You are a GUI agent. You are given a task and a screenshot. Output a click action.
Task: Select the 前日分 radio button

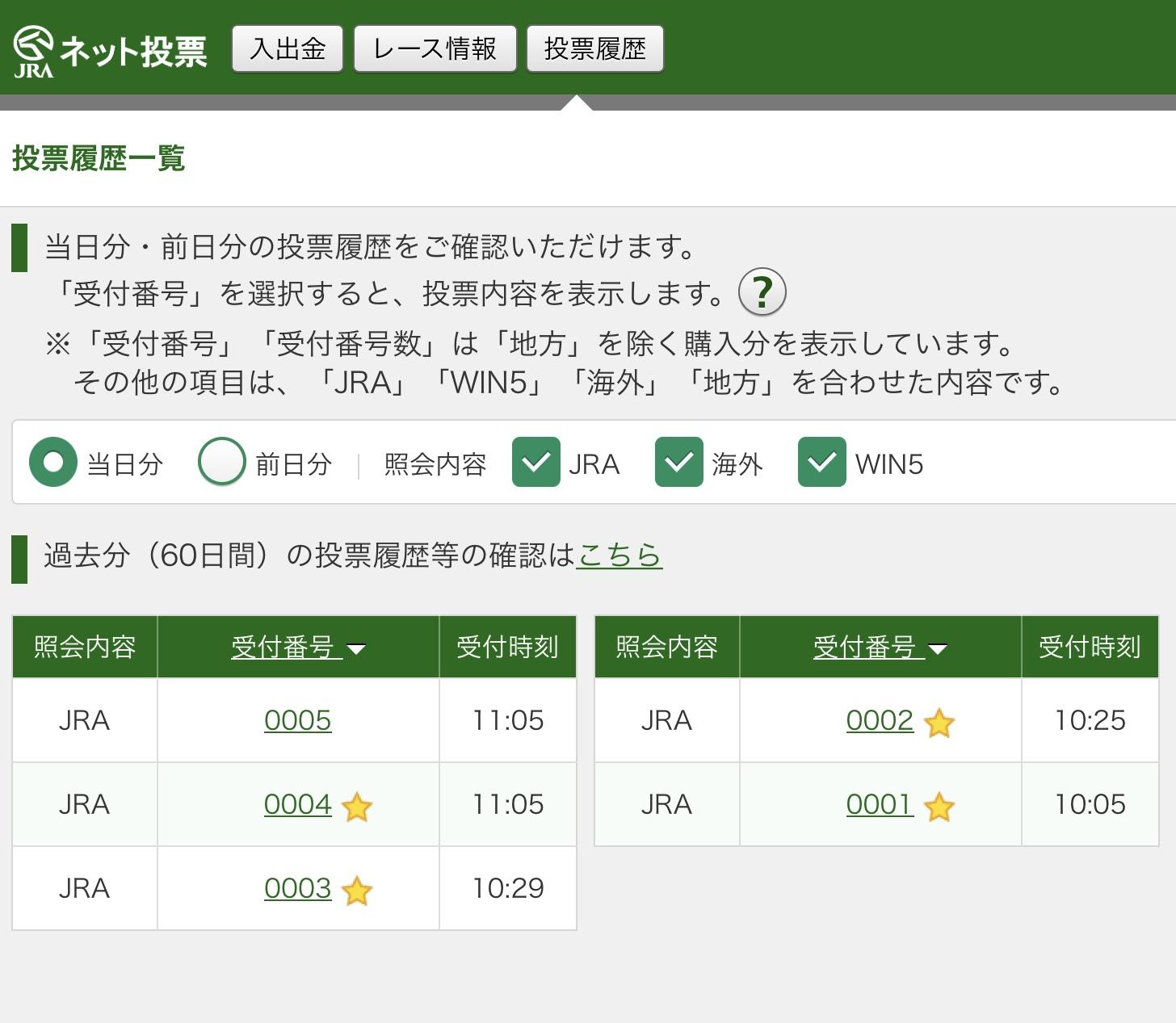click(x=221, y=462)
